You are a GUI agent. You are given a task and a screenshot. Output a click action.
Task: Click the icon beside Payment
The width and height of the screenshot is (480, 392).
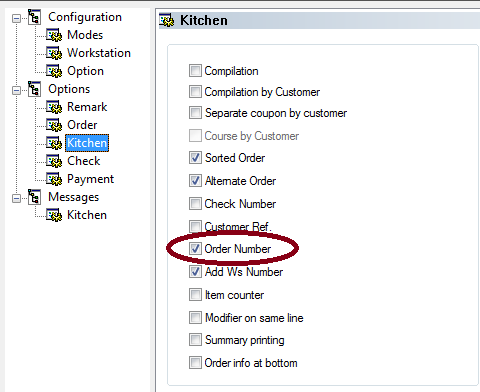click(x=54, y=179)
